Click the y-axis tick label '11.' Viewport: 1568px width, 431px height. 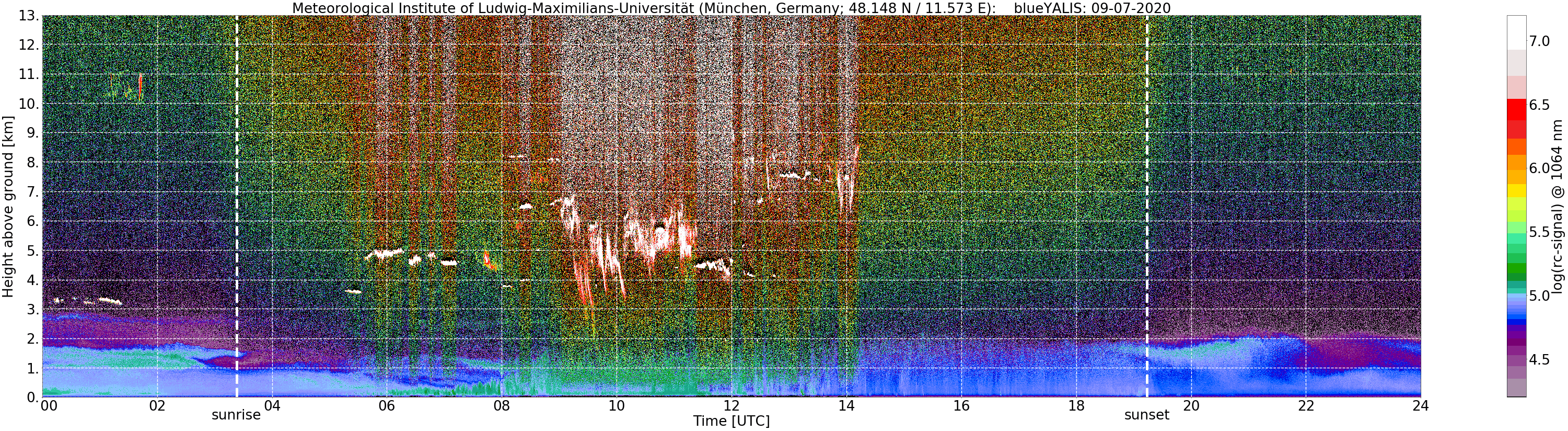point(29,74)
